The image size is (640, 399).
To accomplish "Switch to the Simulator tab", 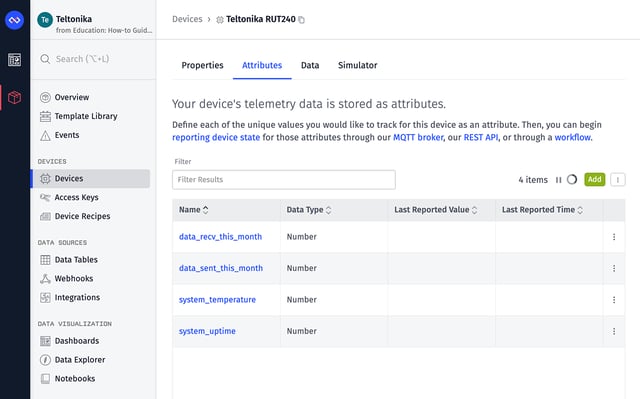I will [x=358, y=65].
